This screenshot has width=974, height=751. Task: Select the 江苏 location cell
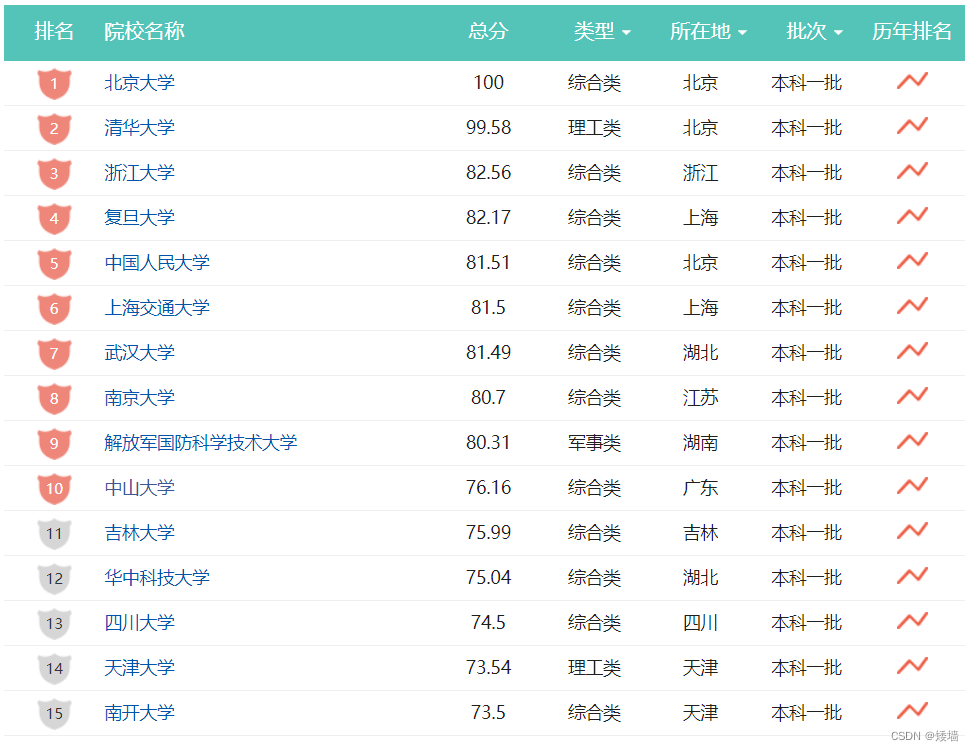coord(701,398)
